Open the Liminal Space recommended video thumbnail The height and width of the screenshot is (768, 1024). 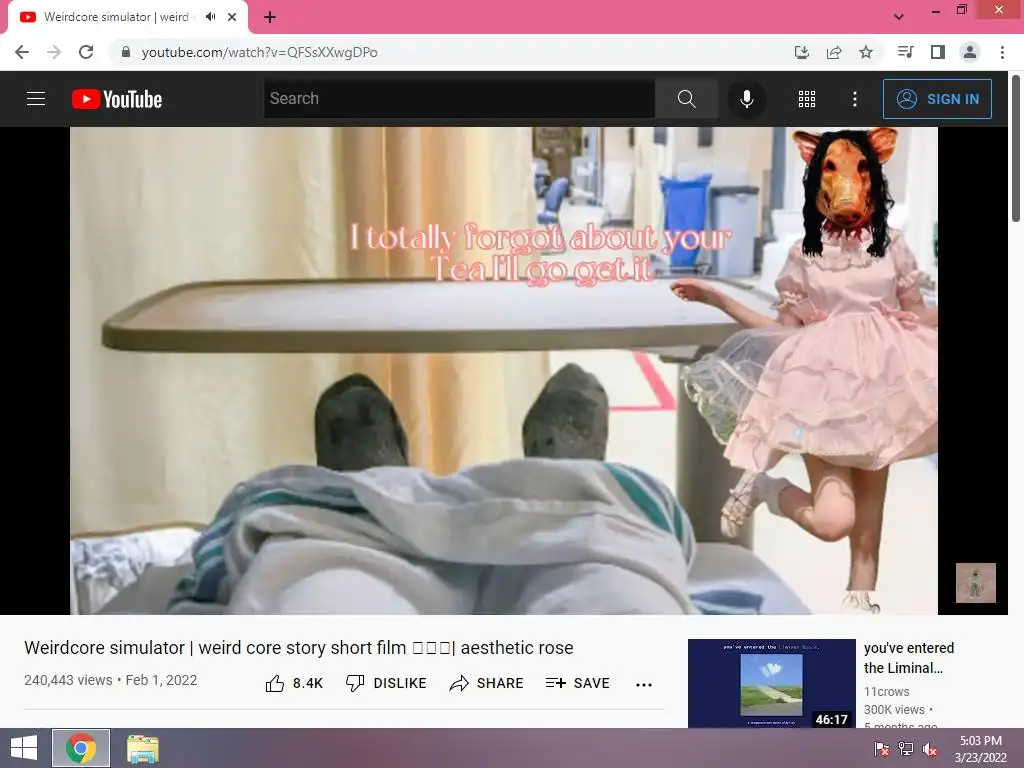[771, 683]
